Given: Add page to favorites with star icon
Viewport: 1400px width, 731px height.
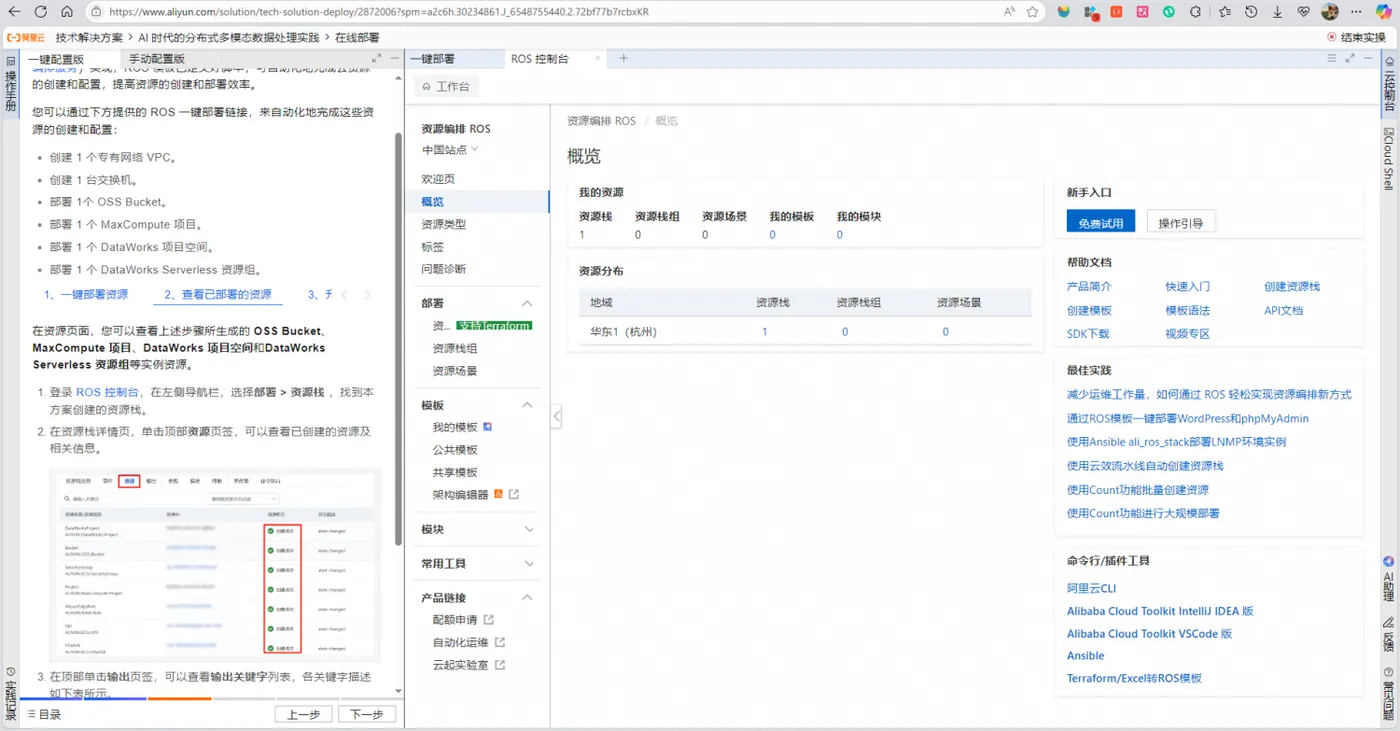Looking at the screenshot, I should point(1033,12).
